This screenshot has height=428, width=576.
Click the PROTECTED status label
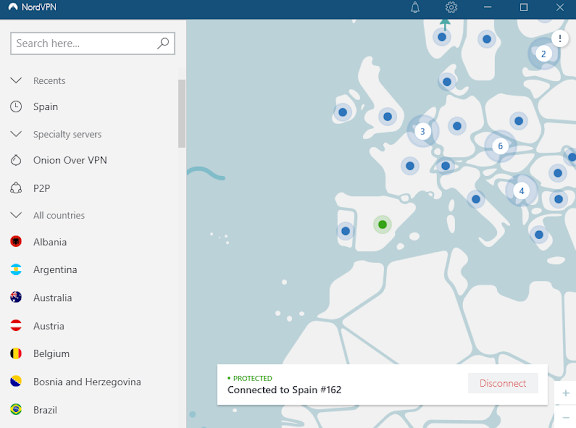(253, 378)
